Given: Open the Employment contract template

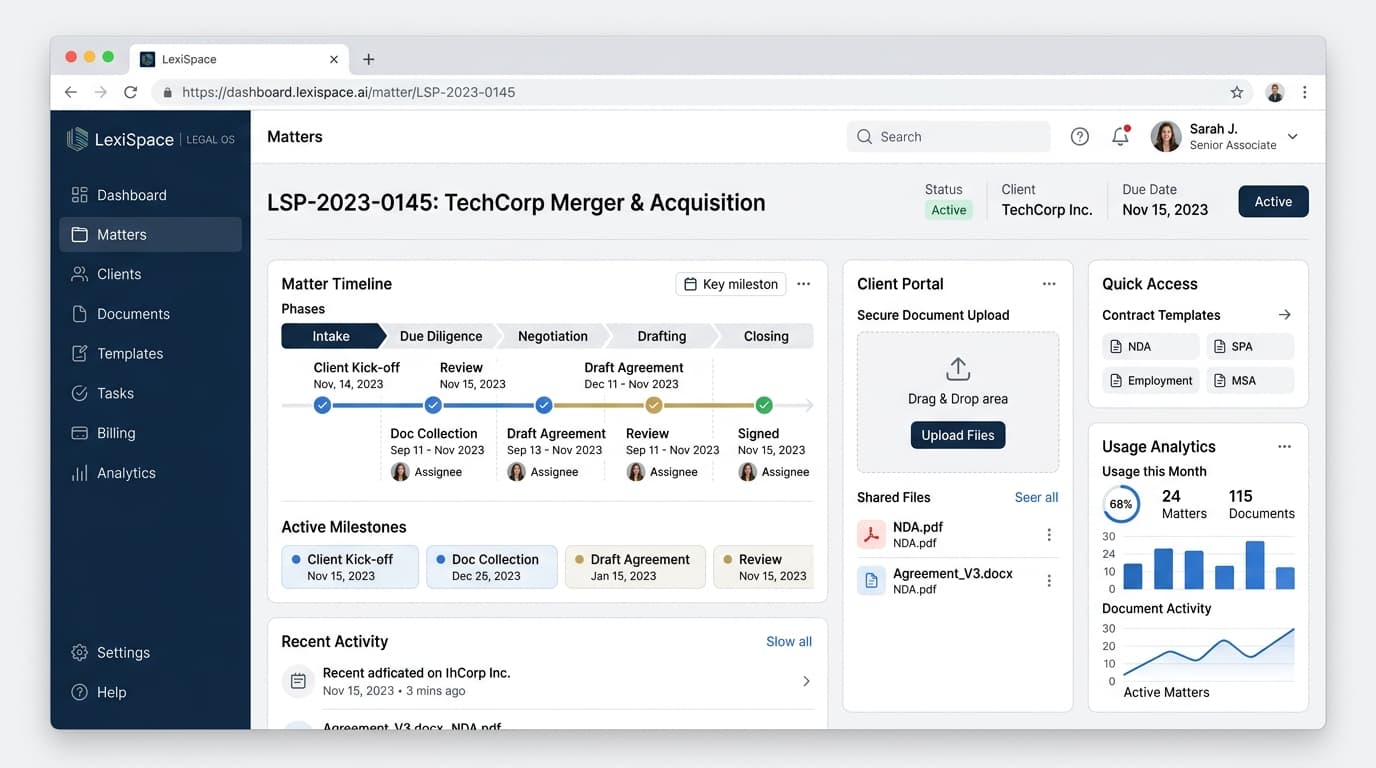Looking at the screenshot, I should [x=1151, y=380].
